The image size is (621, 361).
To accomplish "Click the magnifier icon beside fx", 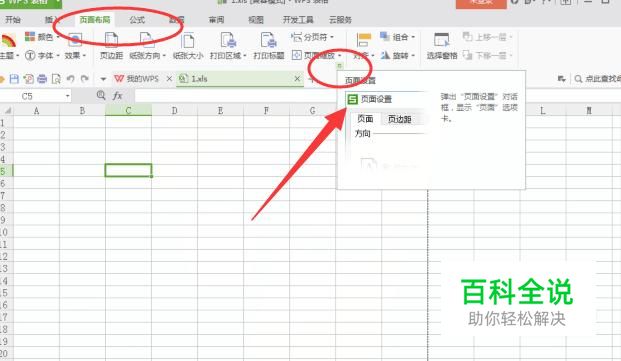I will pyautogui.click(x=101, y=95).
